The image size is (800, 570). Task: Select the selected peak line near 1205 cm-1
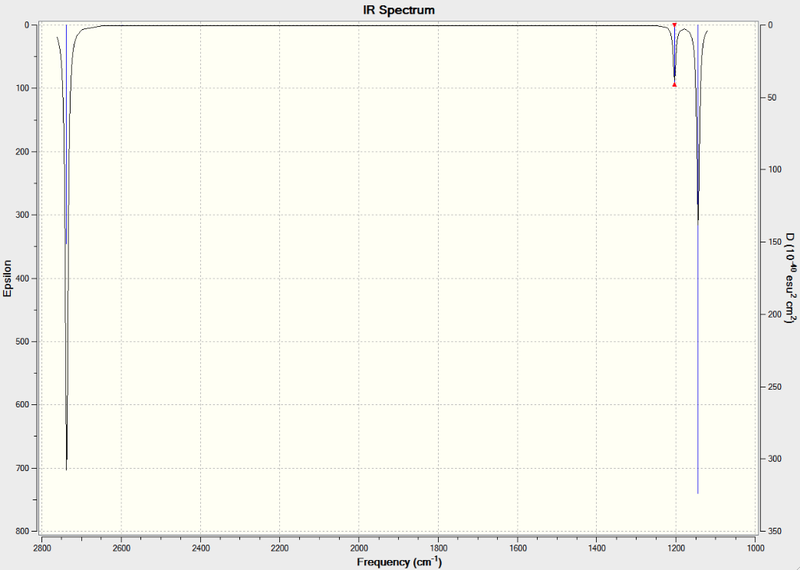pyautogui.click(x=674, y=55)
